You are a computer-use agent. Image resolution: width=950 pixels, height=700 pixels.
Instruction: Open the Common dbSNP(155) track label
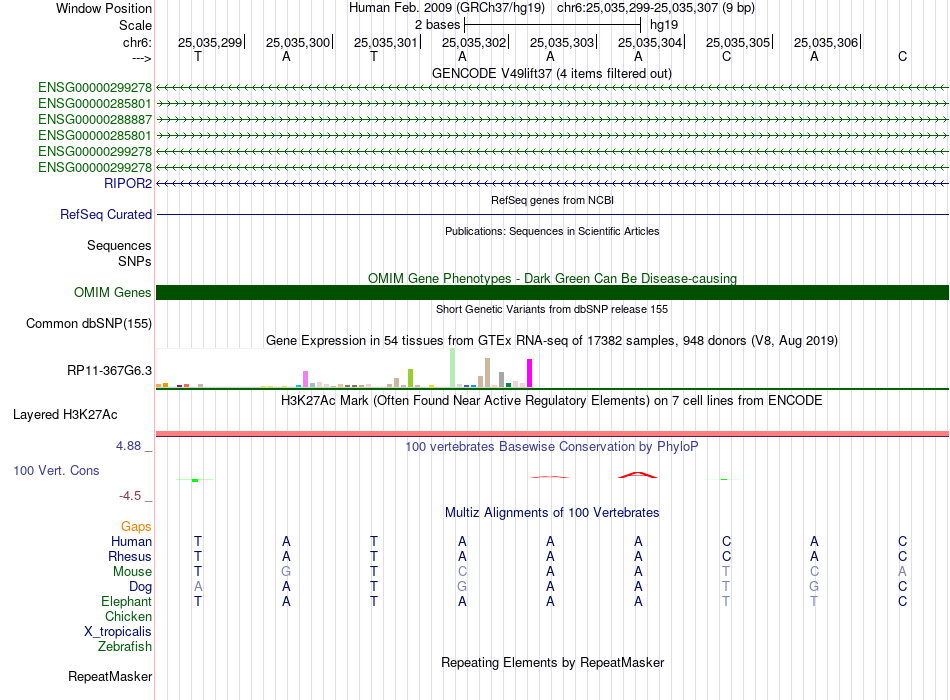tap(89, 324)
